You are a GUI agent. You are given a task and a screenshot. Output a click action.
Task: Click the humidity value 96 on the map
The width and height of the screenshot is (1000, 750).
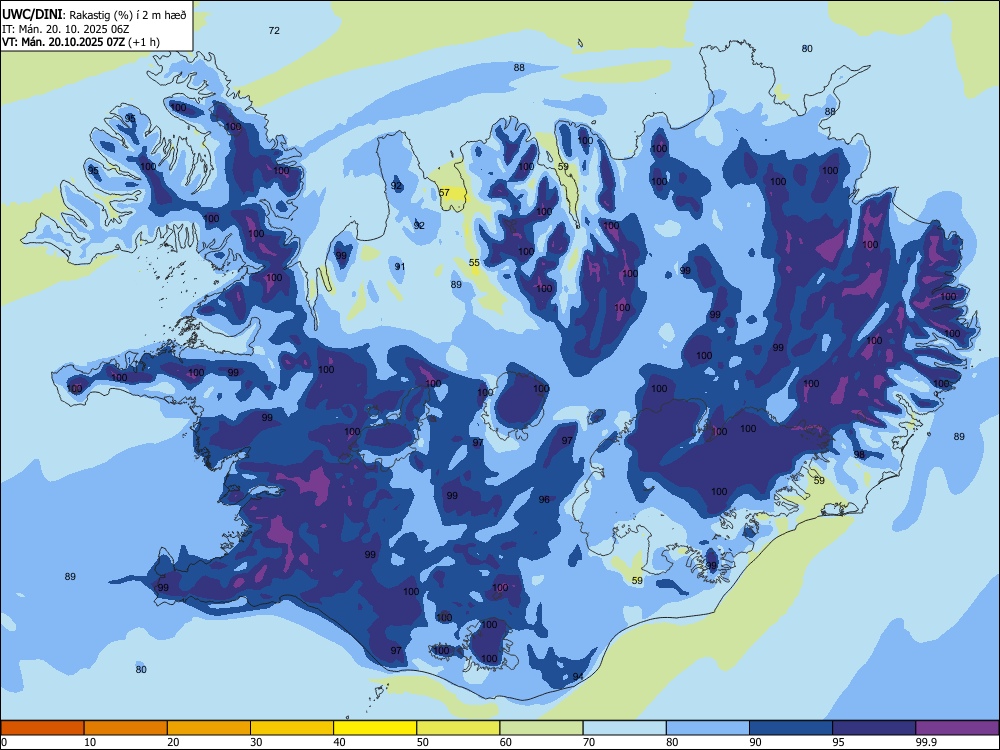coord(544,499)
